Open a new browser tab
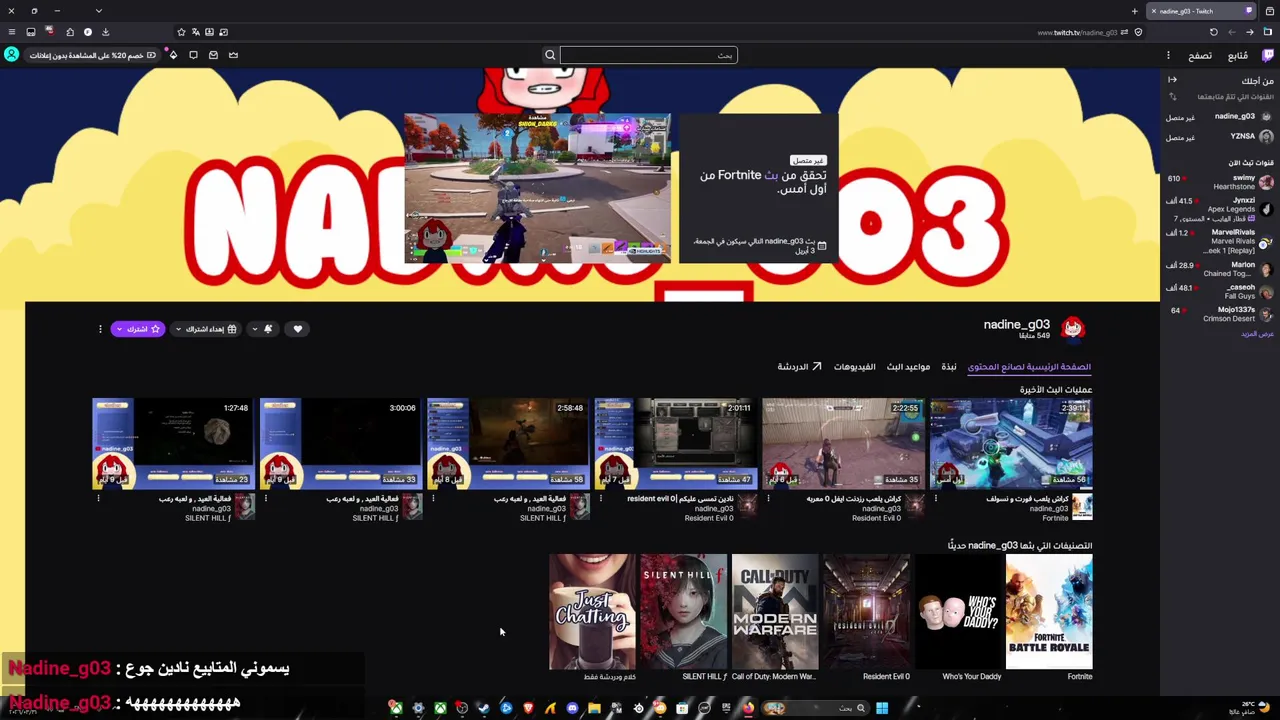The width and height of the screenshot is (1280, 720). (1134, 11)
